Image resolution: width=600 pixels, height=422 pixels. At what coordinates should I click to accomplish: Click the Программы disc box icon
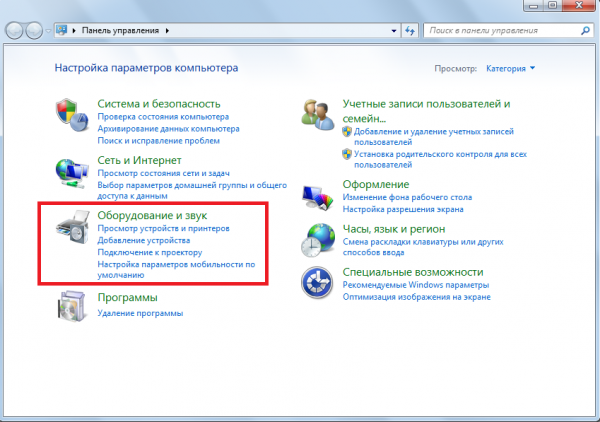click(71, 306)
